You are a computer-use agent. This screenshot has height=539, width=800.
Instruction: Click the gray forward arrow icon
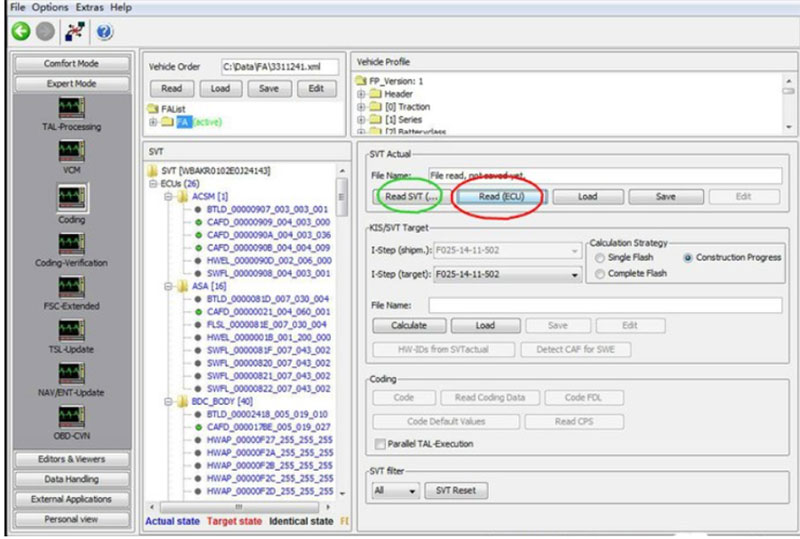click(45, 32)
